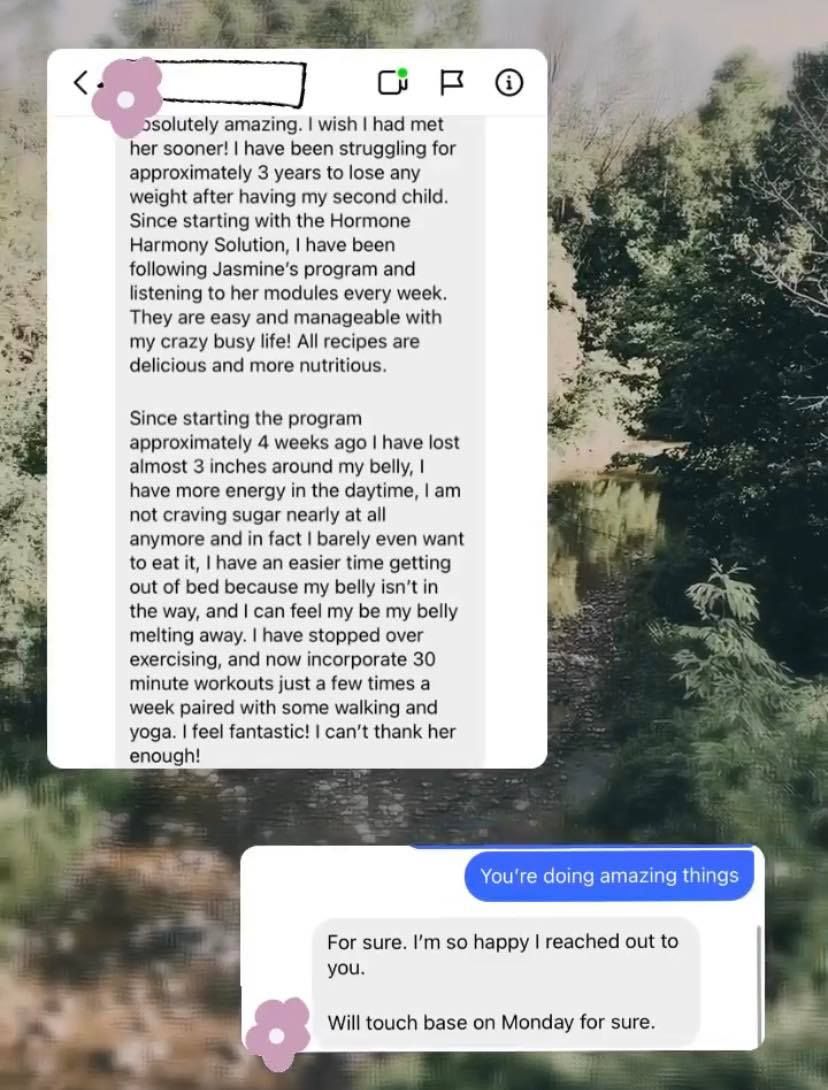Go back using the chevron arrow
The image size is (828, 1090).
pyautogui.click(x=81, y=82)
